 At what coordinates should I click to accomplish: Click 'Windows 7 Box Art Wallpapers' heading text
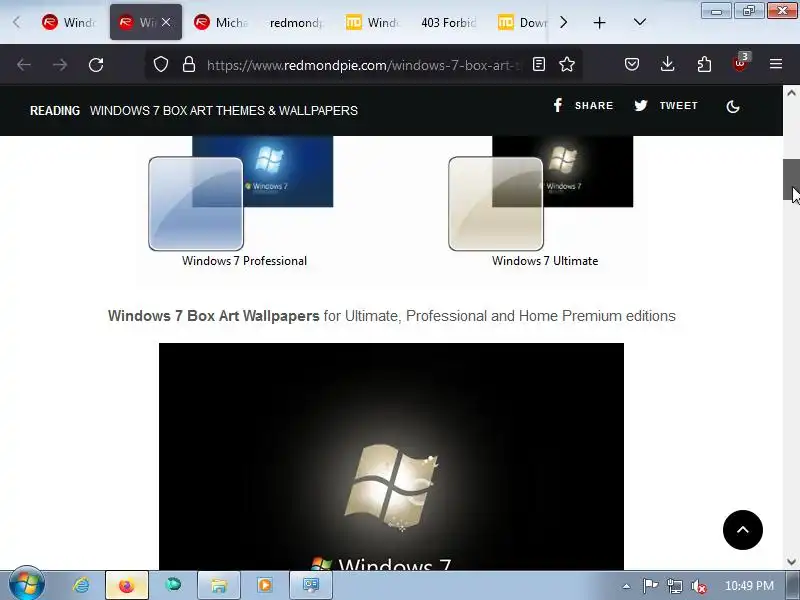[x=214, y=316]
